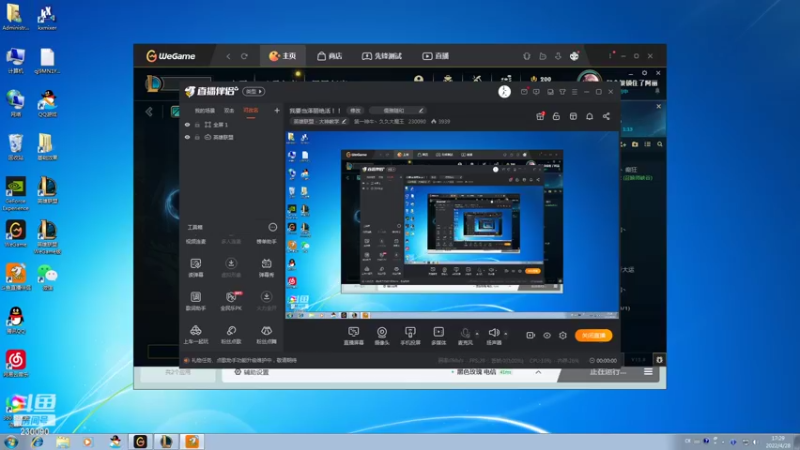This screenshot has height=450, width=800.
Task: Click the GeForce Experience desktop icon
Action: tap(16, 194)
